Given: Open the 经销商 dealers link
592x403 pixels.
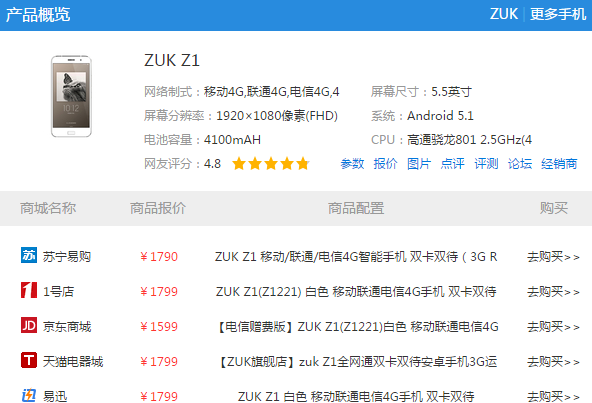Looking at the screenshot, I should tap(559, 164).
